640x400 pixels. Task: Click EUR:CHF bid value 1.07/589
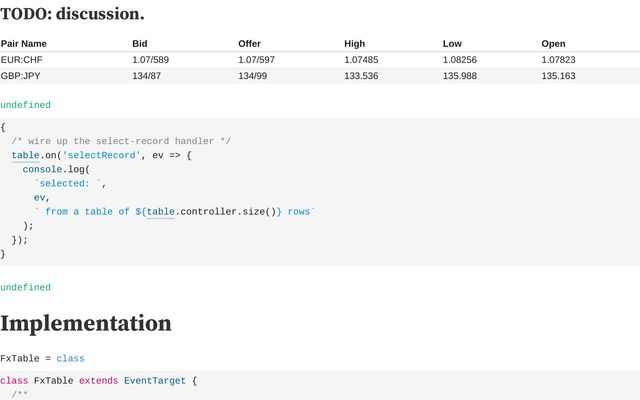(x=151, y=60)
